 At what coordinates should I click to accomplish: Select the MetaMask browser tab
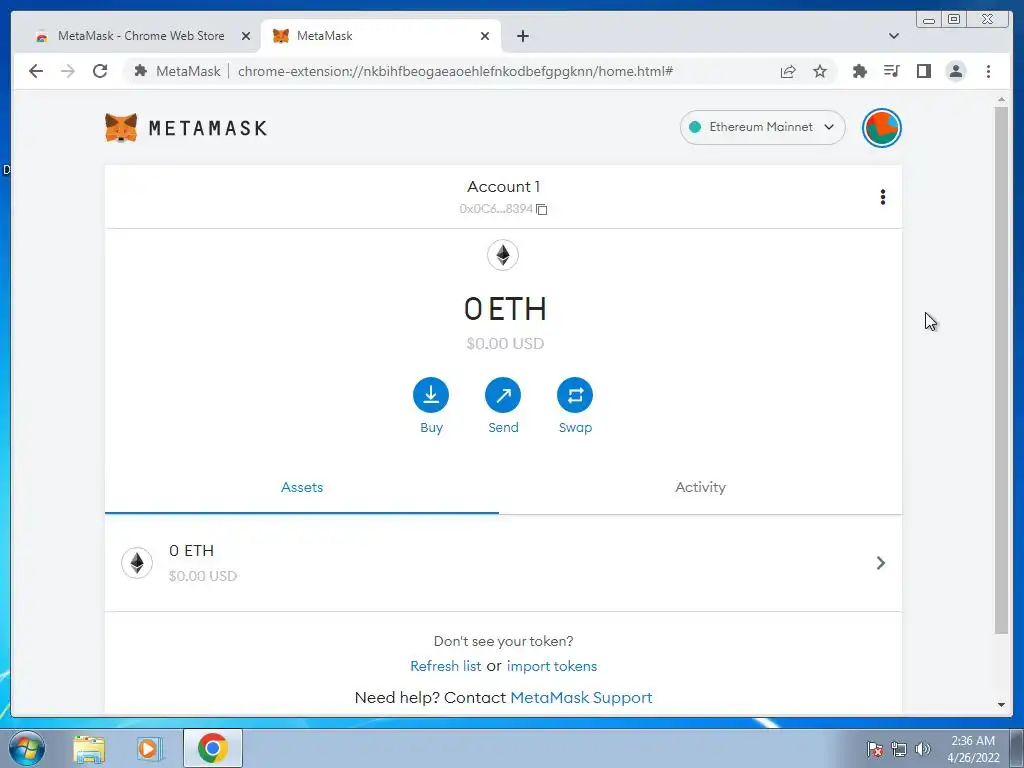tap(380, 36)
